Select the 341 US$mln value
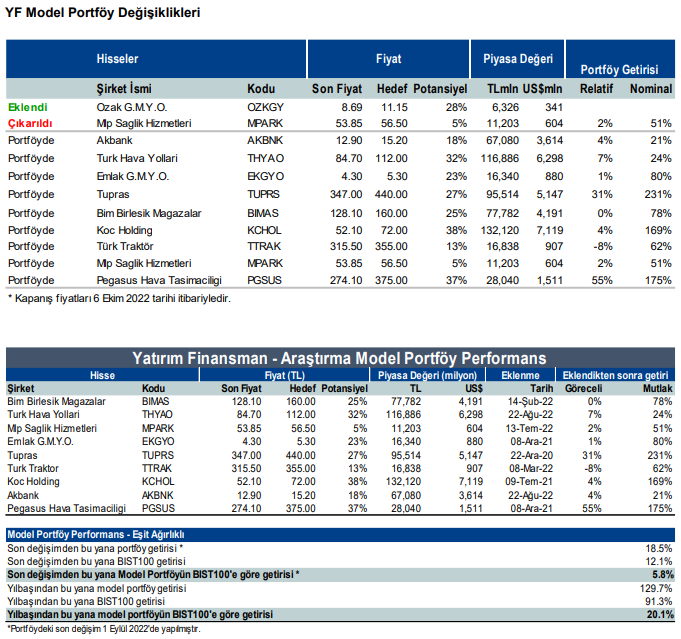The height and width of the screenshot is (639, 681). click(554, 107)
